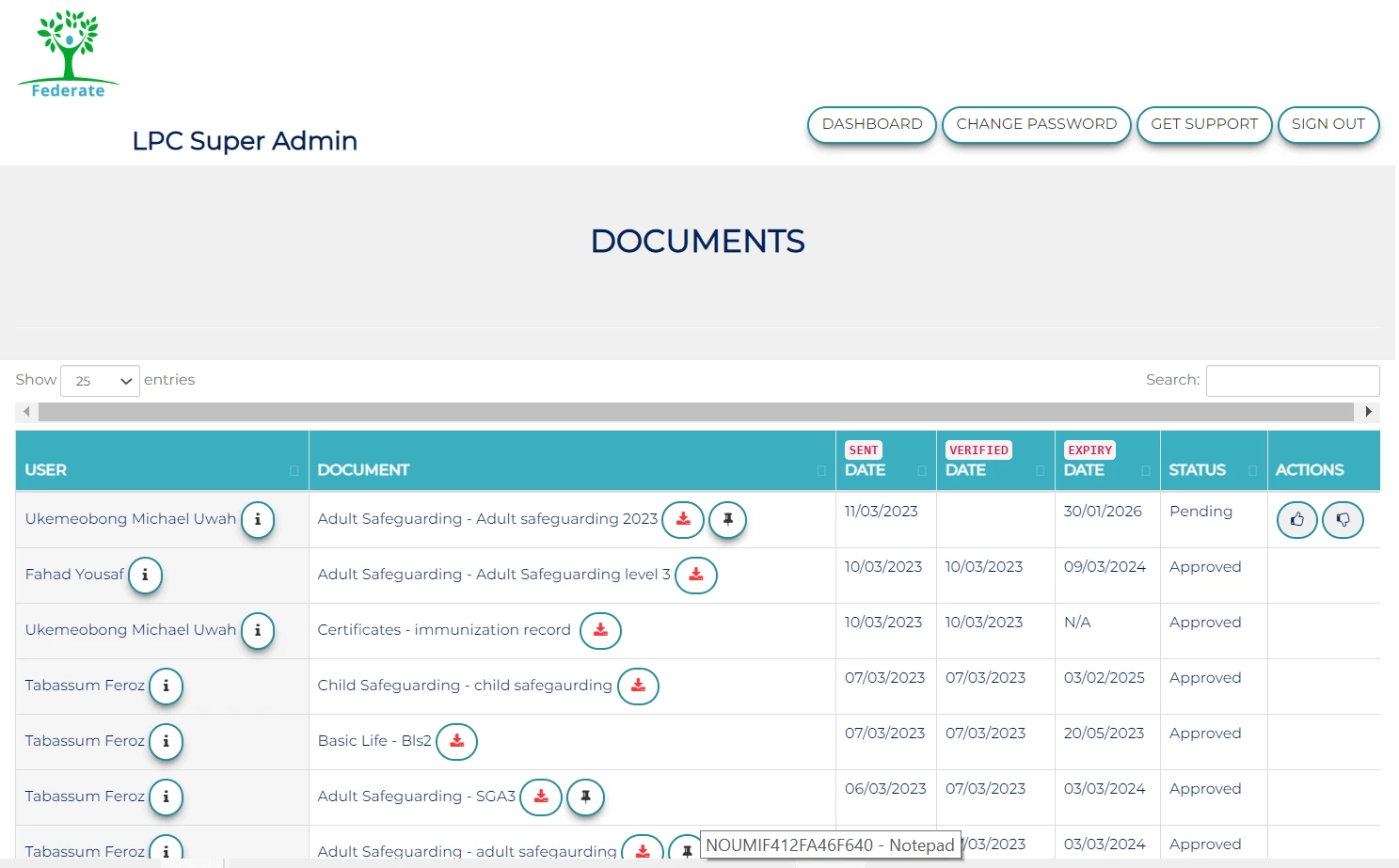Image resolution: width=1399 pixels, height=868 pixels.
Task: Approve the pending document via thumbs up
Action: click(x=1296, y=519)
